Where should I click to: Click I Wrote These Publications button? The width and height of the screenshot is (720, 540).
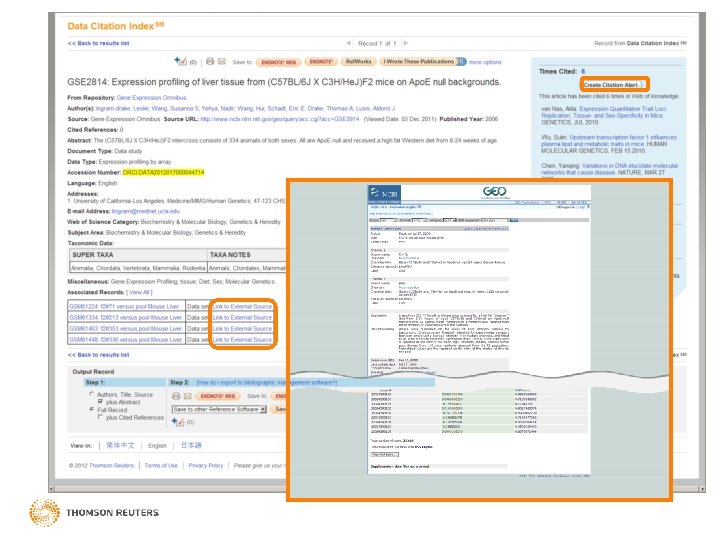point(418,62)
